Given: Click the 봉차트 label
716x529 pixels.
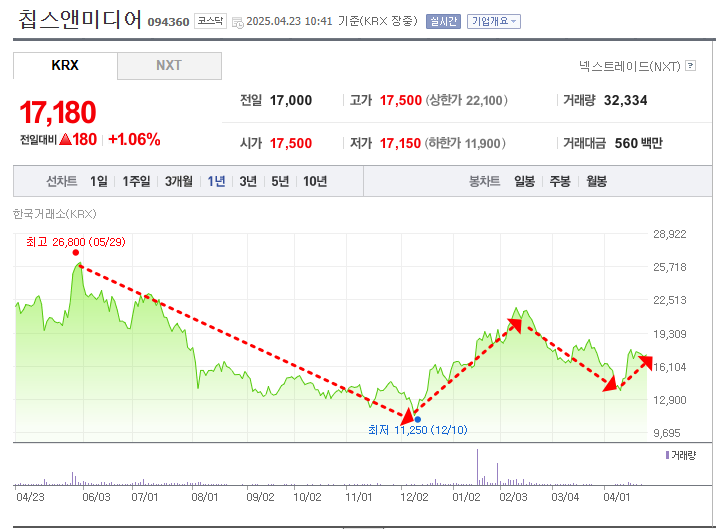Looking at the screenshot, I should click(484, 181).
